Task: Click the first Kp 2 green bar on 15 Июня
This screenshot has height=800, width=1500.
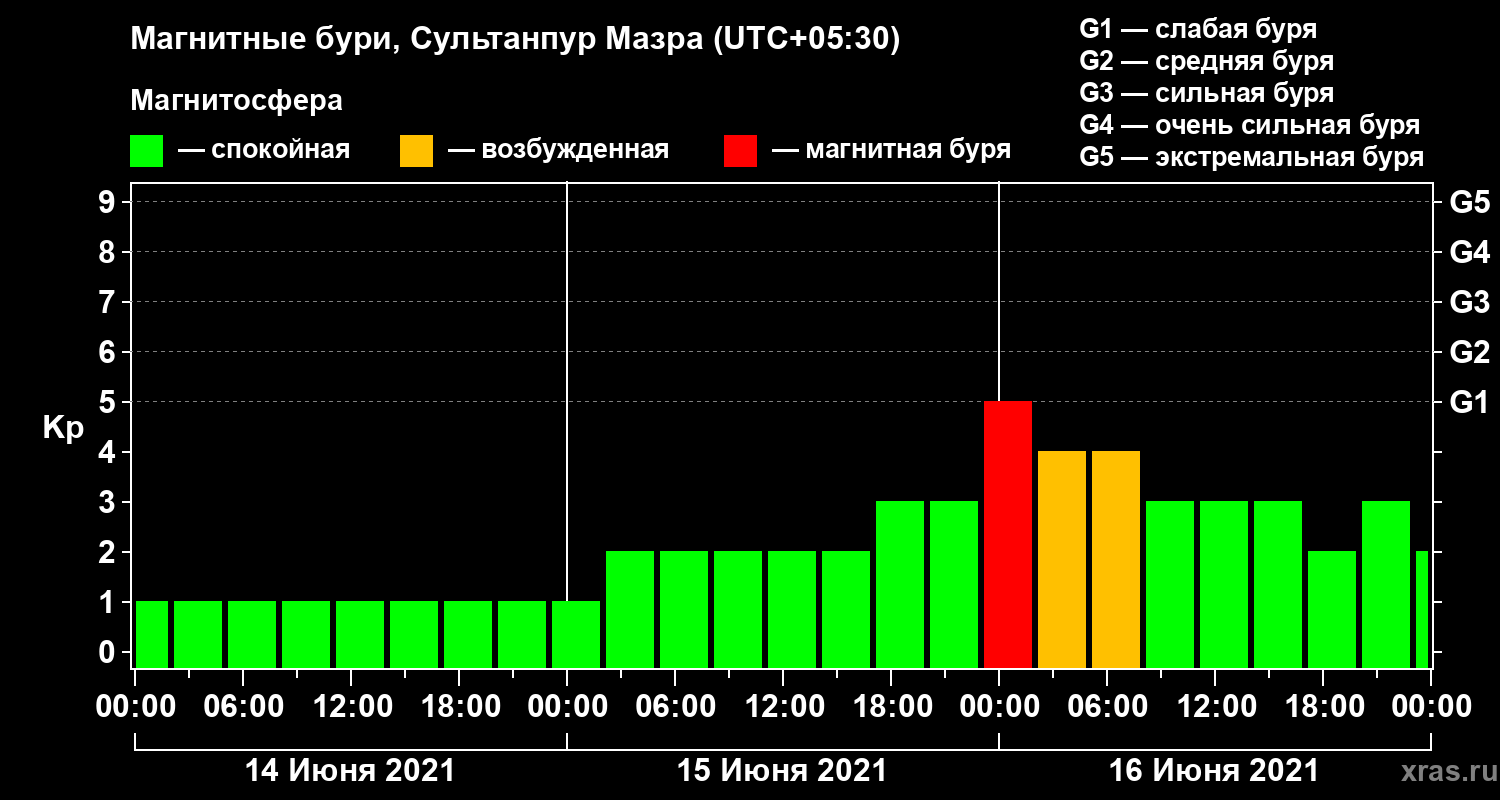Action: [630, 609]
